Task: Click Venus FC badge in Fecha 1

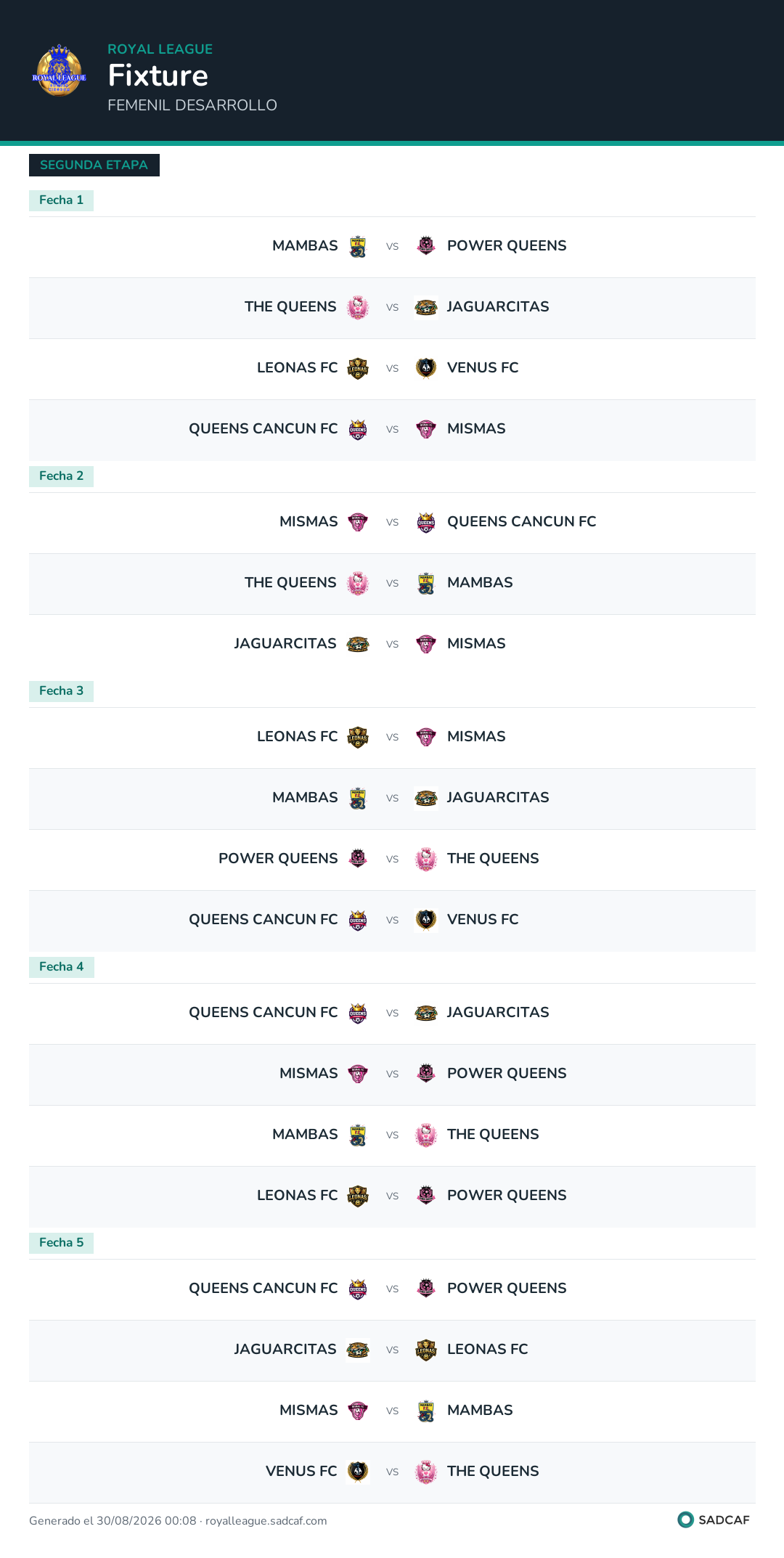Action: tap(426, 368)
